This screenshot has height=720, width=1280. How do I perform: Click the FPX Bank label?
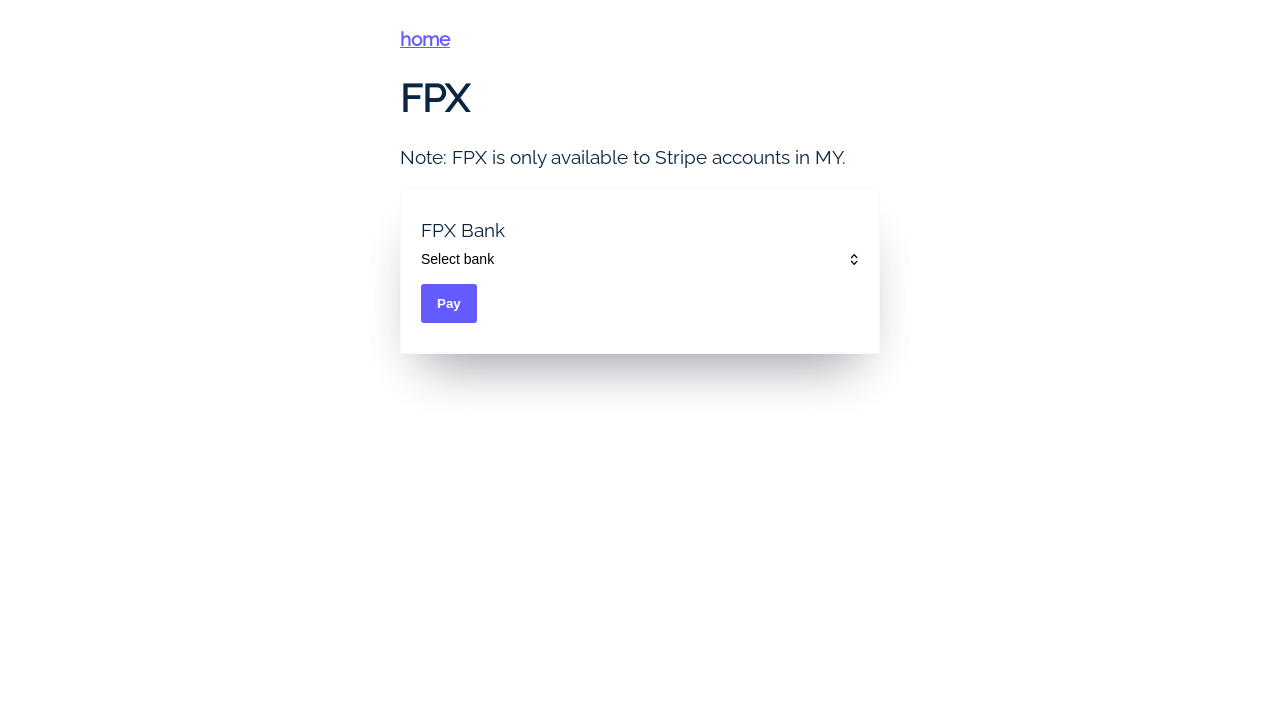462,231
